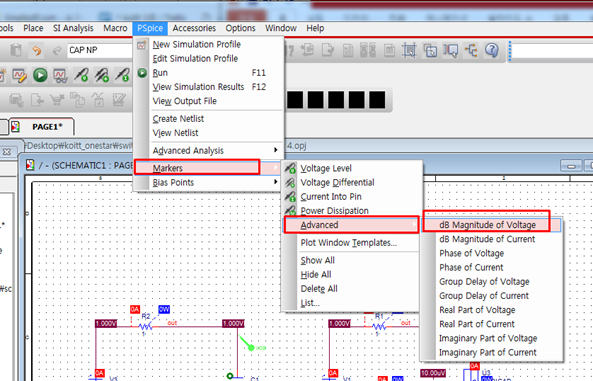Viewport: 593px width, 381px height.
Task: Choose Current Into Pin marker
Action: pos(331,197)
